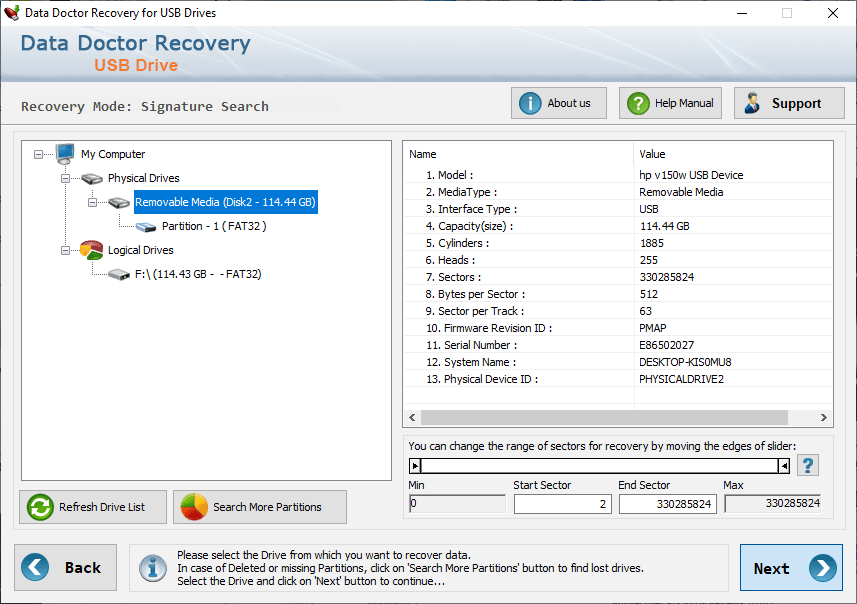Viewport: 857px width, 604px height.
Task: Click the sector range slider track
Action: (600, 466)
